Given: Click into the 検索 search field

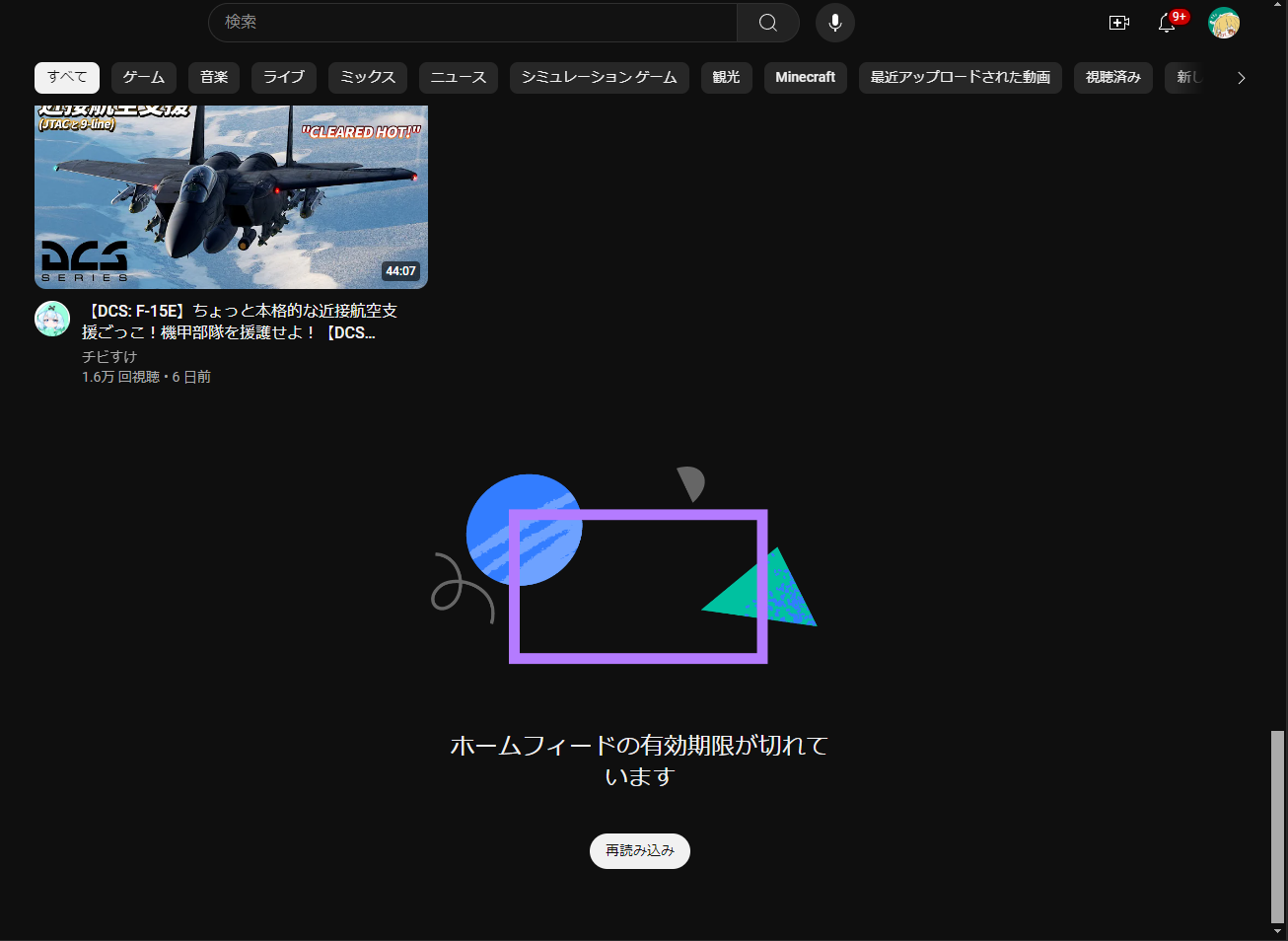Looking at the screenshot, I should tap(473, 23).
